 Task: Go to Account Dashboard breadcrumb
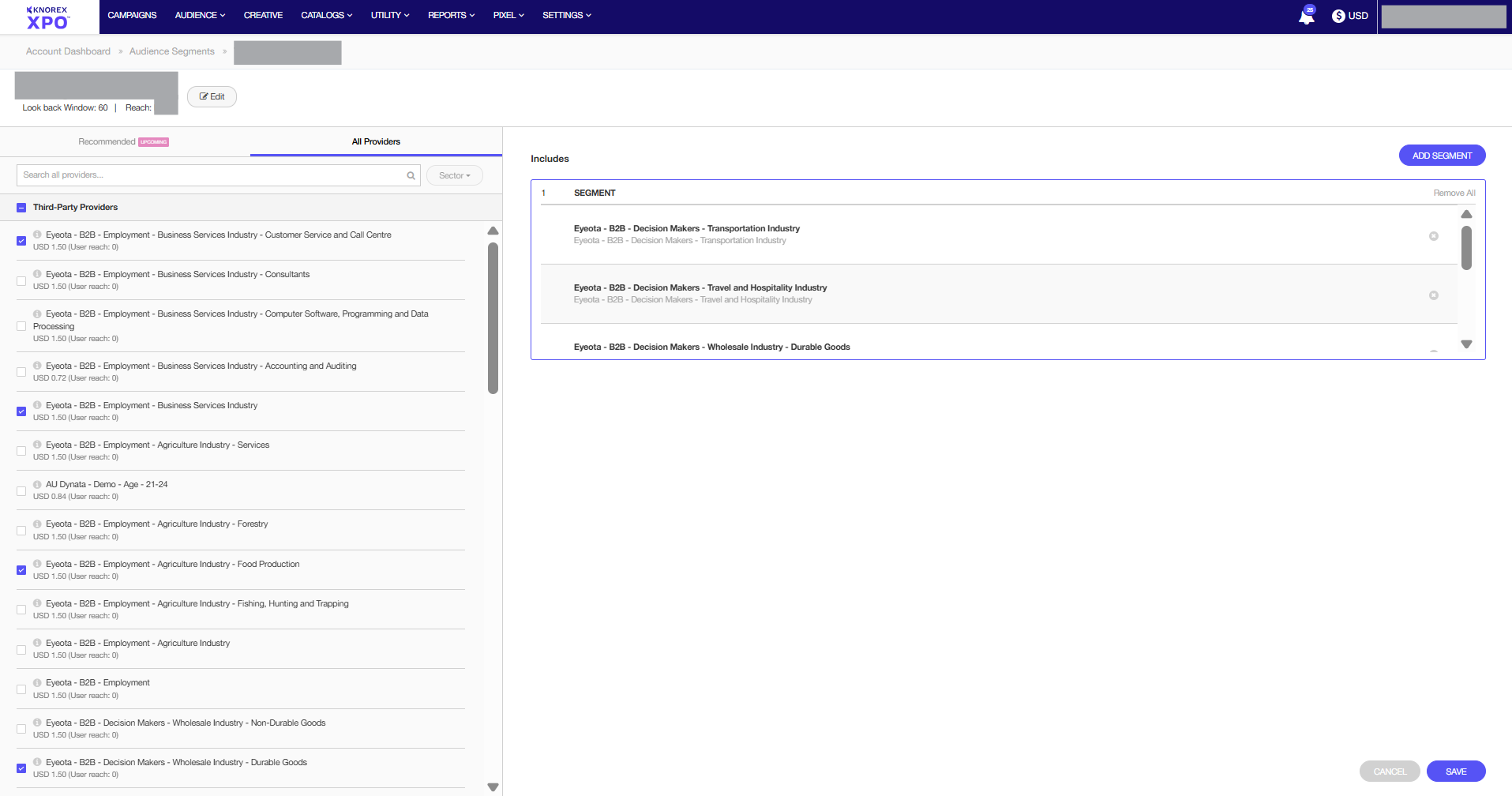click(x=68, y=51)
